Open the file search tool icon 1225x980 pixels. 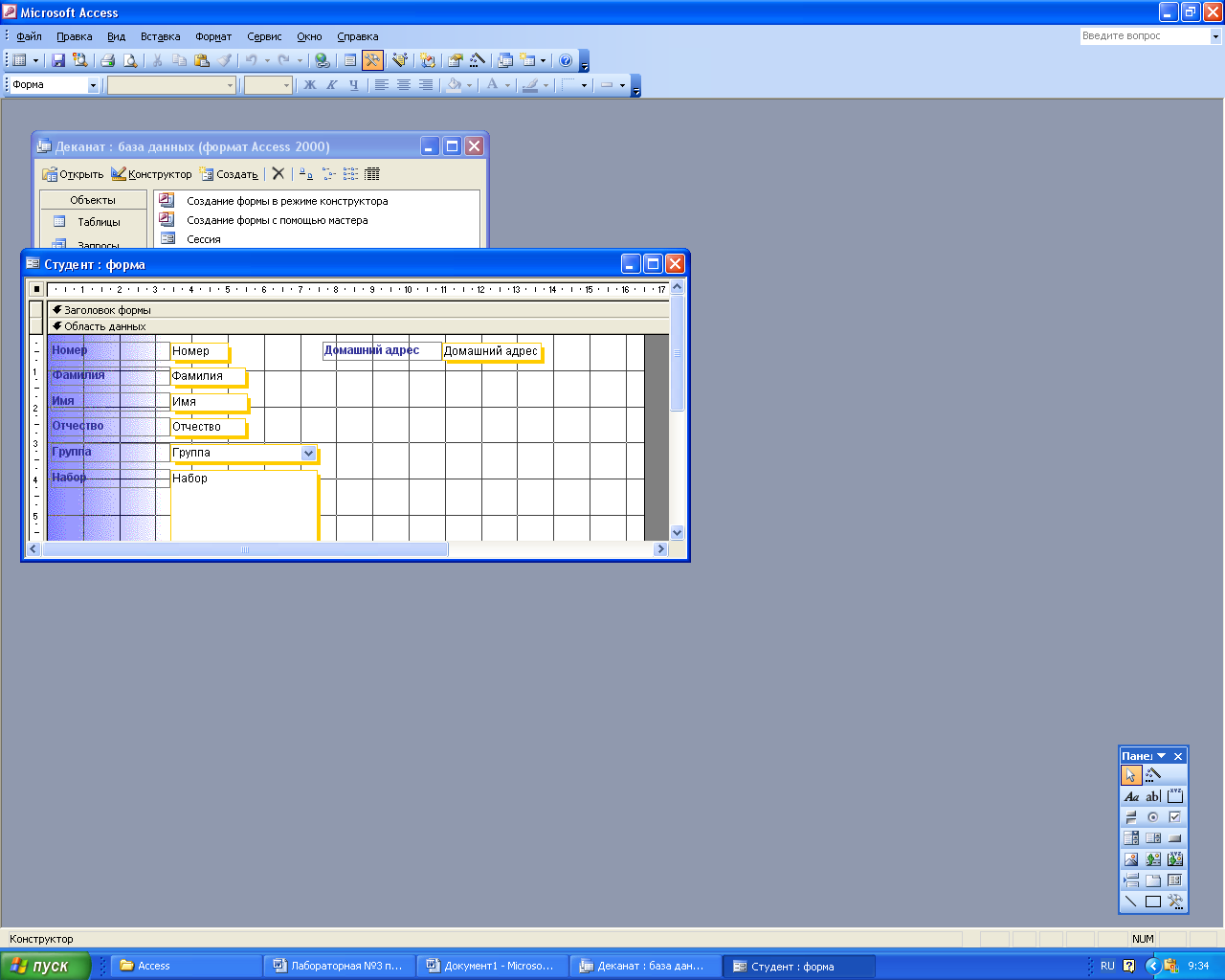(80, 60)
